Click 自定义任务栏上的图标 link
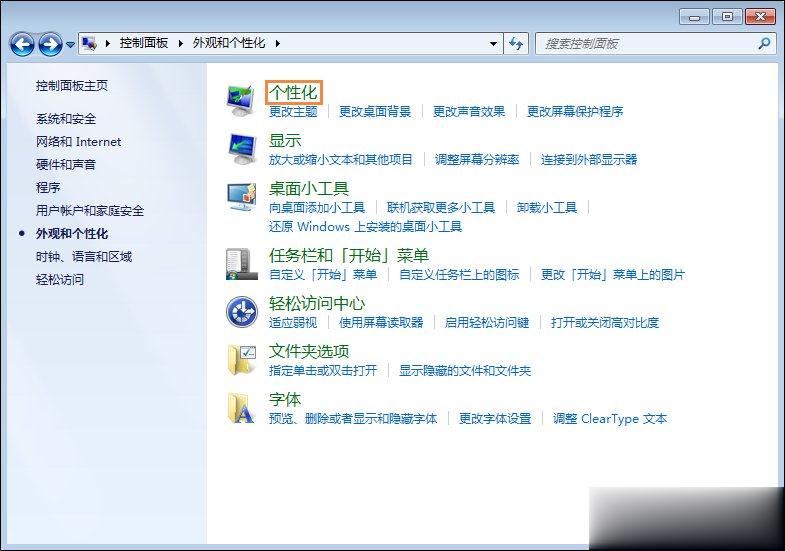The width and height of the screenshot is (785, 551). [x=459, y=275]
